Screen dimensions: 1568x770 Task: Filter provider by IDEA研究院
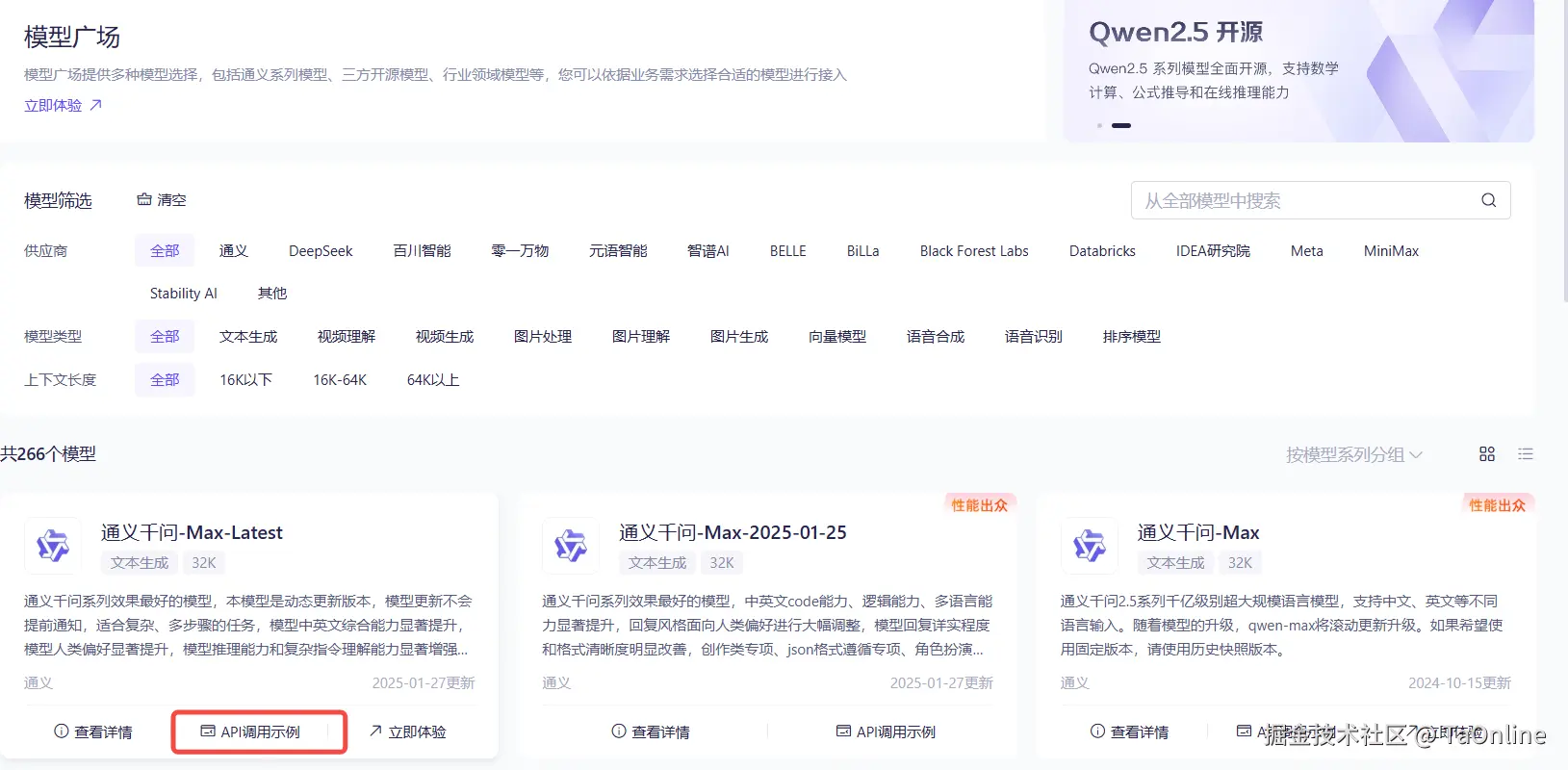[x=1213, y=250]
